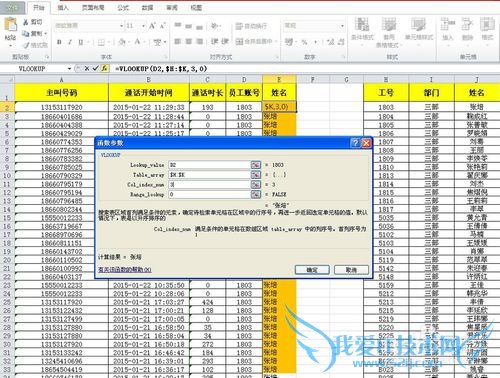Click the Enter checkmark in the formula bar
The width and height of the screenshot is (500, 378).
pyautogui.click(x=96, y=68)
